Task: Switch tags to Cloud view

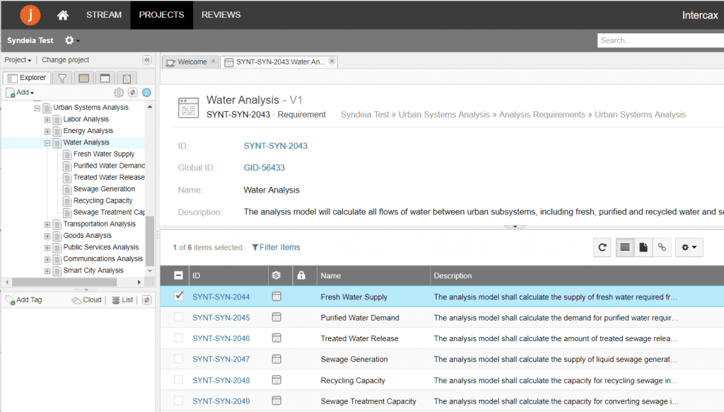Action: 86,300
